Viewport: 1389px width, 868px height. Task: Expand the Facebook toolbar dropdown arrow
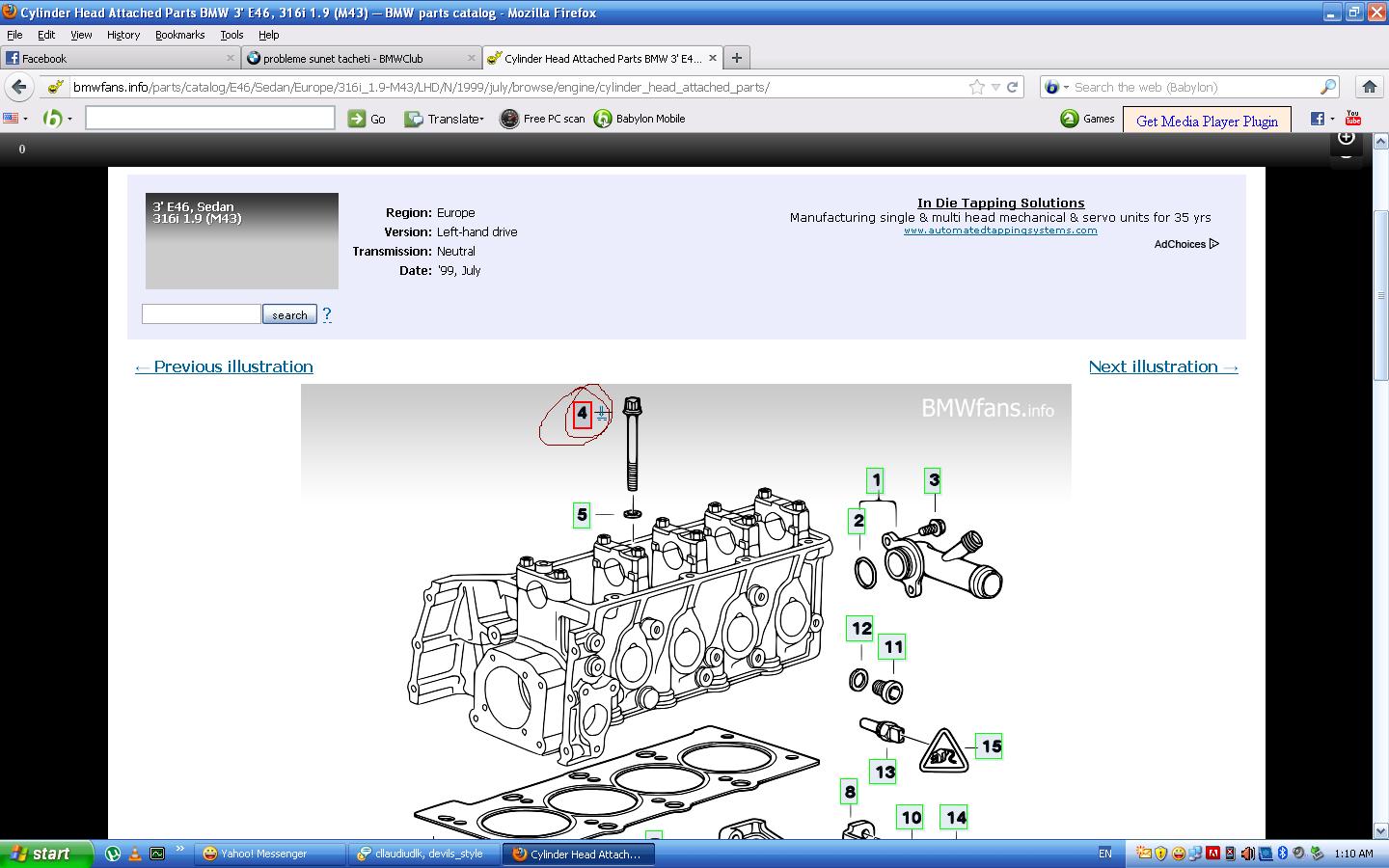pos(1332,119)
